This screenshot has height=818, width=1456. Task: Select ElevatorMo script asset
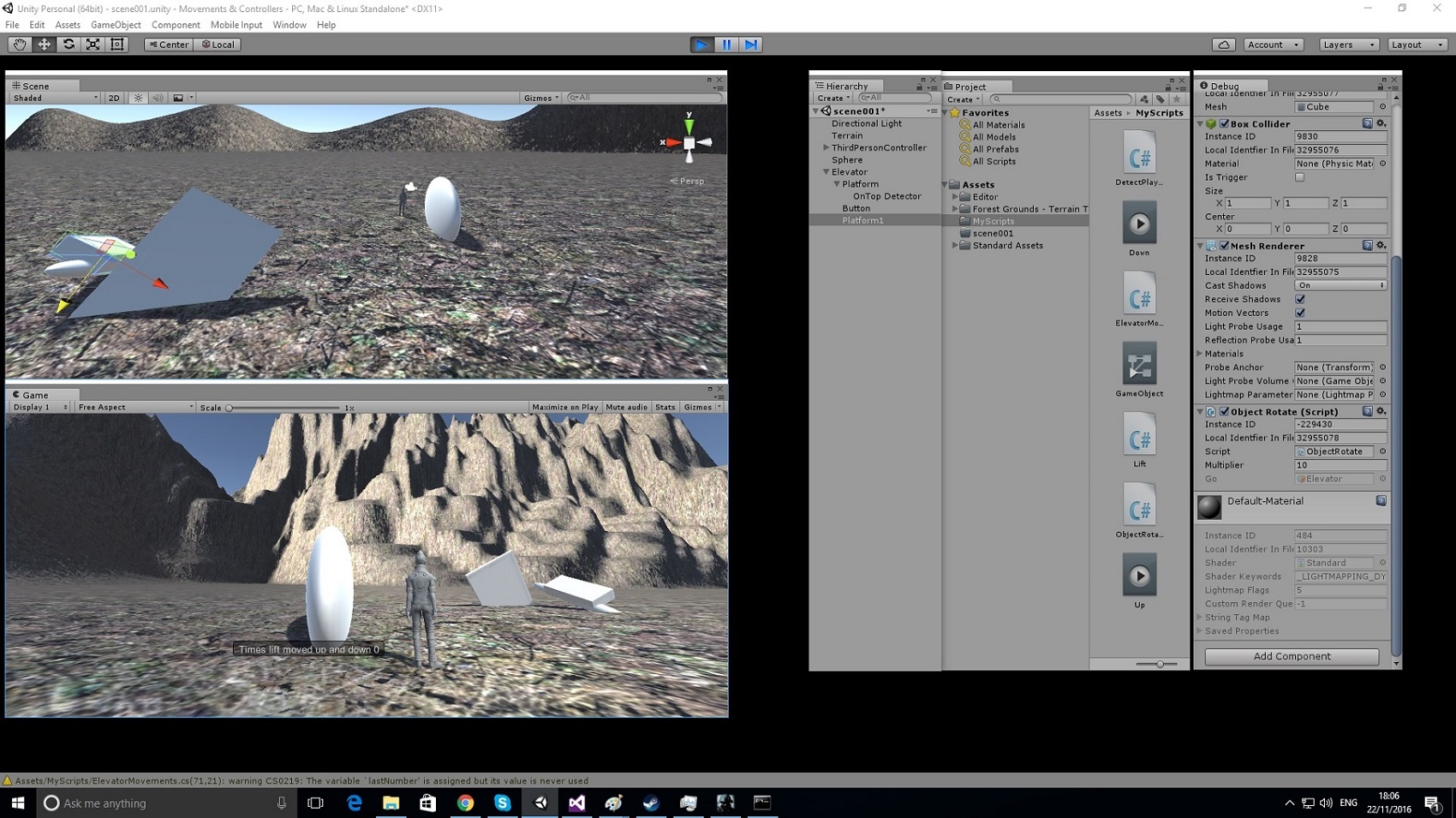[x=1139, y=299]
